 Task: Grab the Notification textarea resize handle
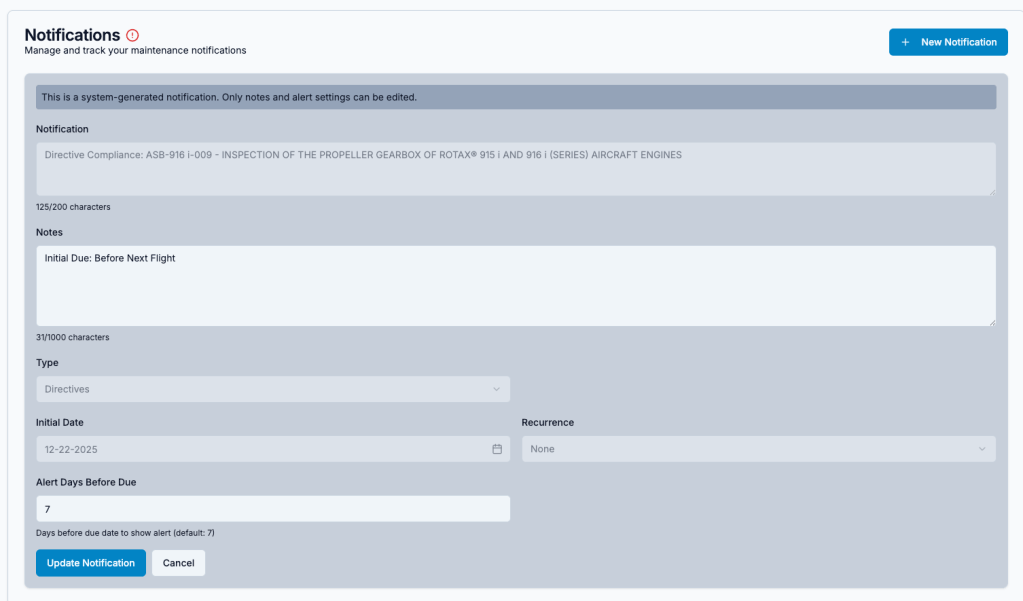point(991,190)
